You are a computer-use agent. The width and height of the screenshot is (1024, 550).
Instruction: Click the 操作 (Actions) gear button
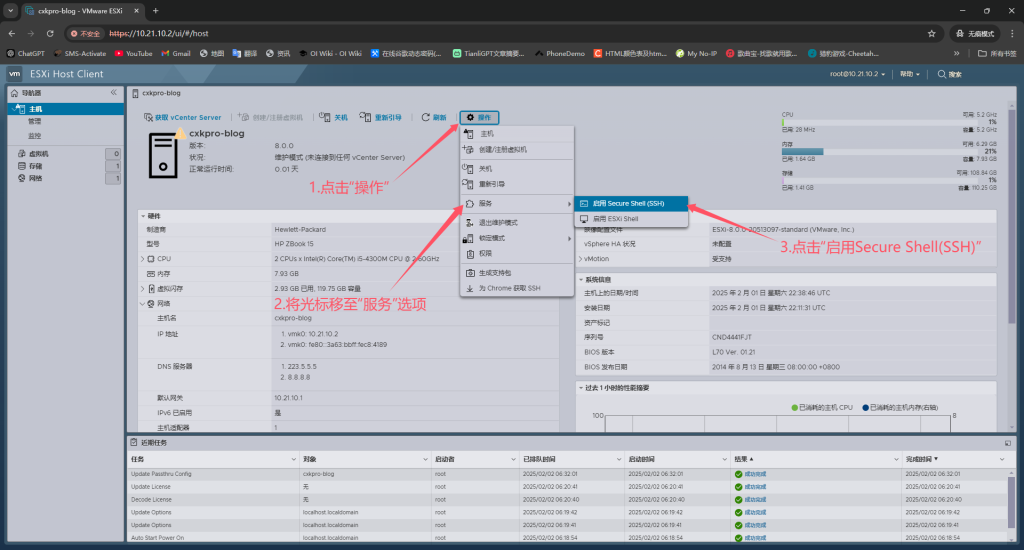click(479, 118)
